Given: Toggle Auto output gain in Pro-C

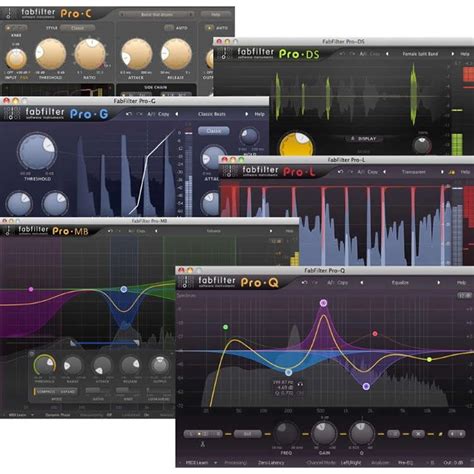Looking at the screenshot, I should [209, 28].
